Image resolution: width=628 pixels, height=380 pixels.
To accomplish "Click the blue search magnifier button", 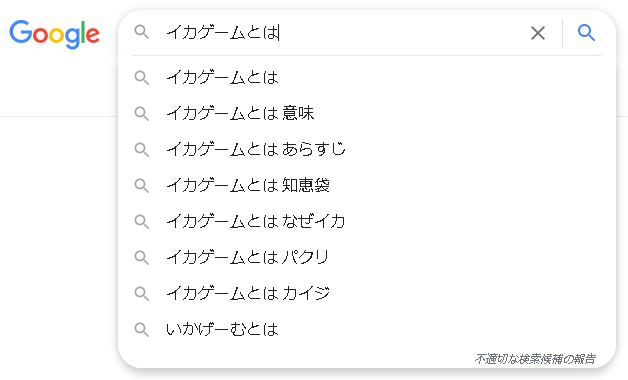I will pyautogui.click(x=586, y=33).
